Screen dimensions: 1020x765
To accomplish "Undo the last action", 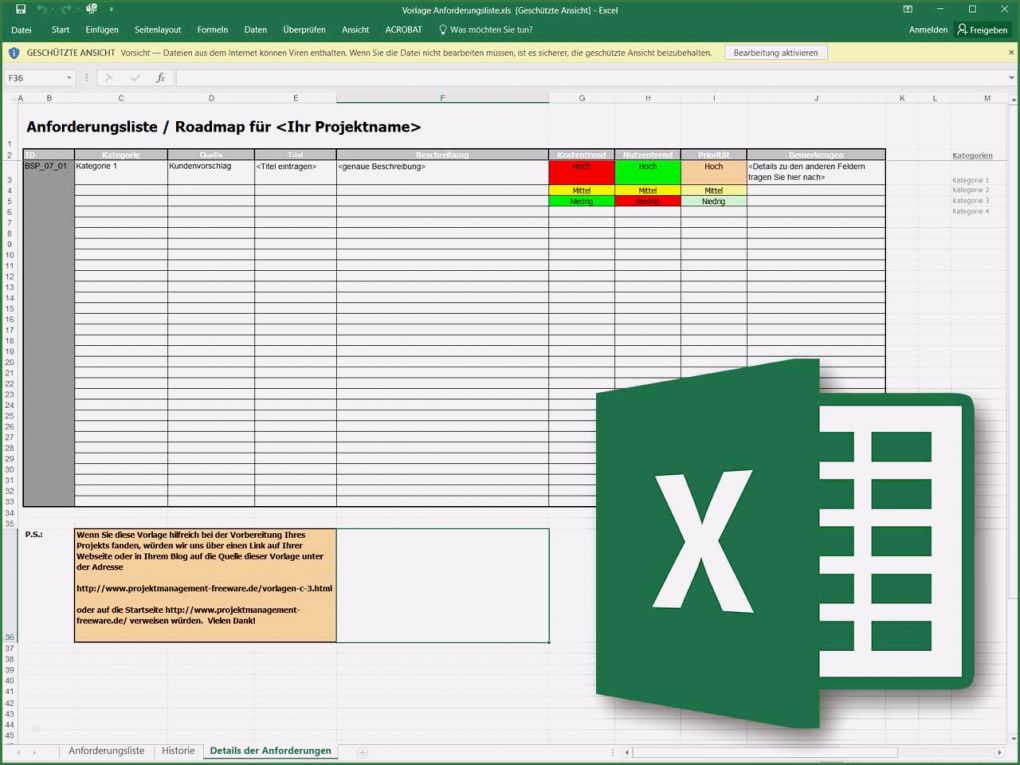I will [44, 9].
